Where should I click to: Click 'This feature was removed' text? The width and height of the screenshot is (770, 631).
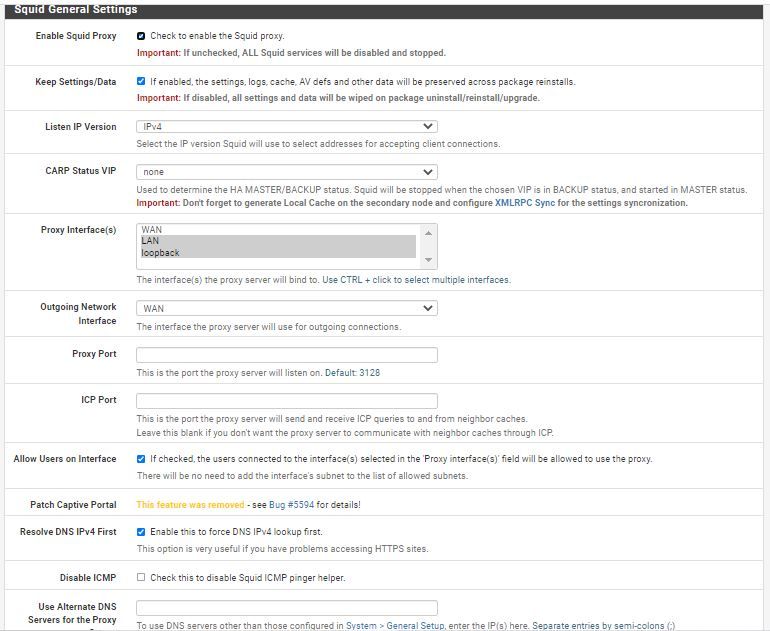pyautogui.click(x=190, y=505)
